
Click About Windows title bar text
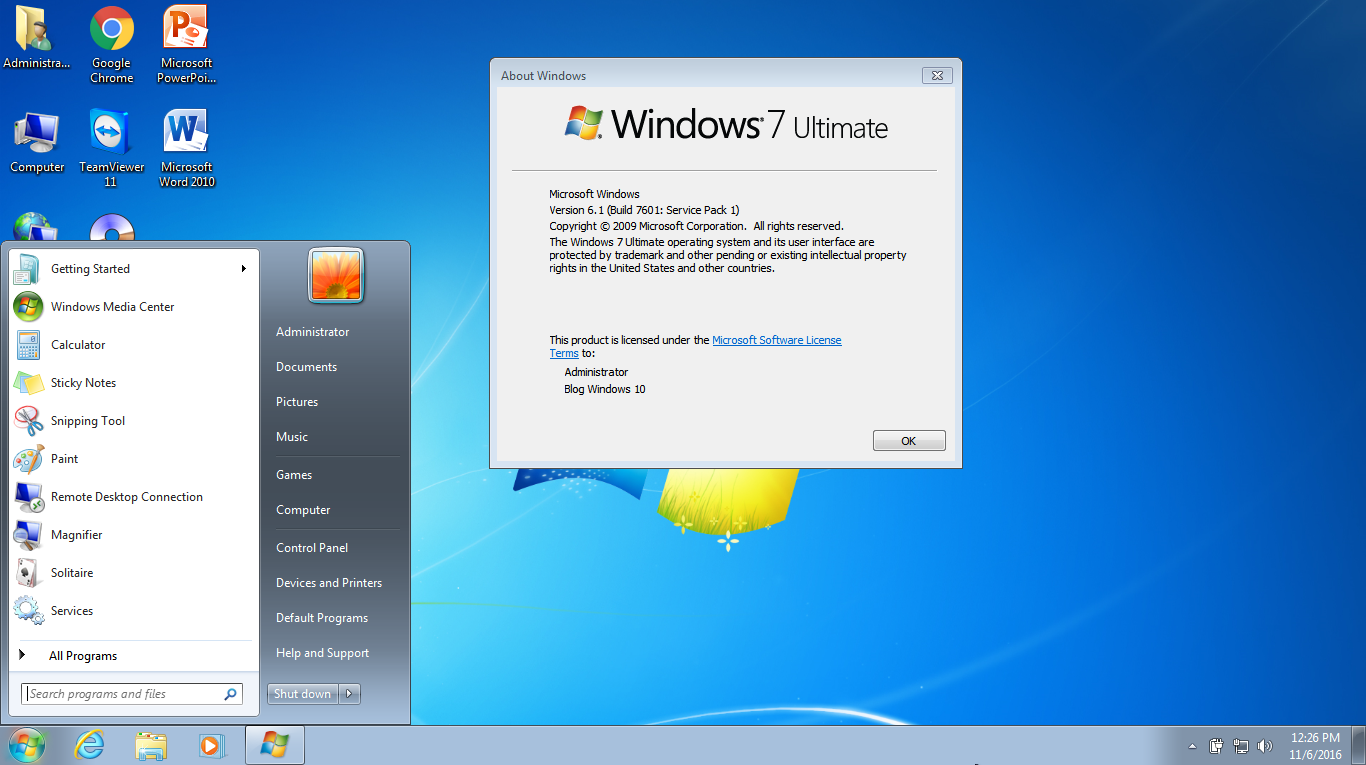click(543, 76)
